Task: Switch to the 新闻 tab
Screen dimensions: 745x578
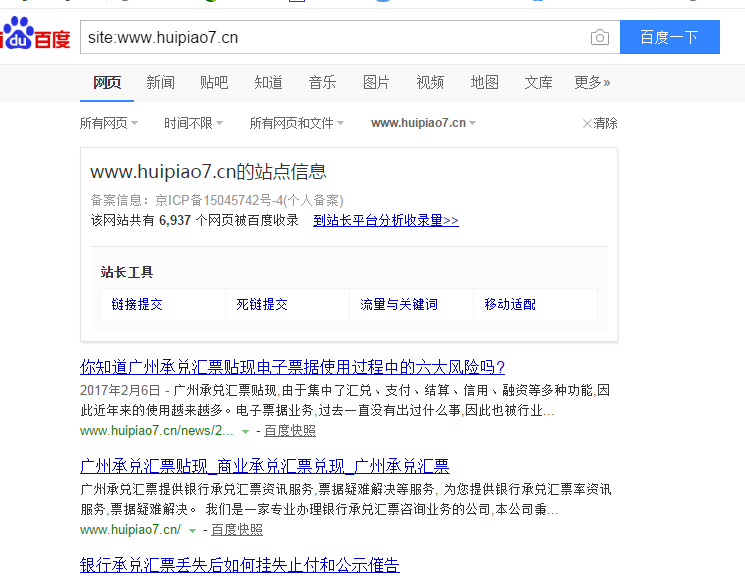Action: (160, 82)
